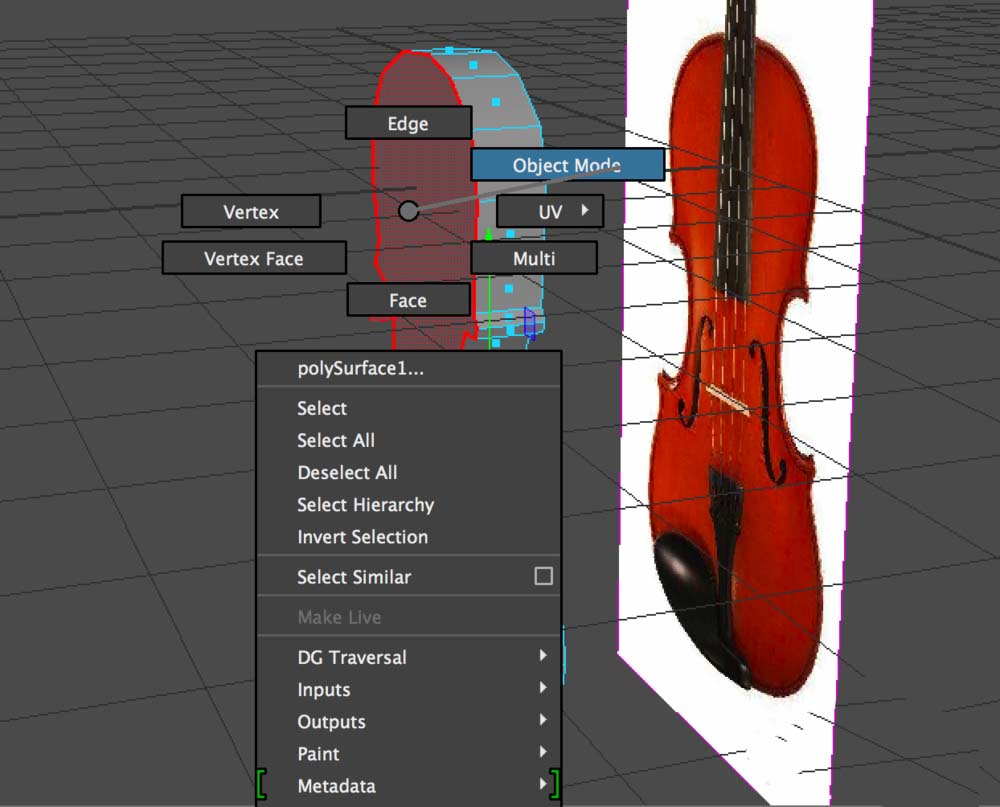
Task: Click Select All
Action: [335, 440]
